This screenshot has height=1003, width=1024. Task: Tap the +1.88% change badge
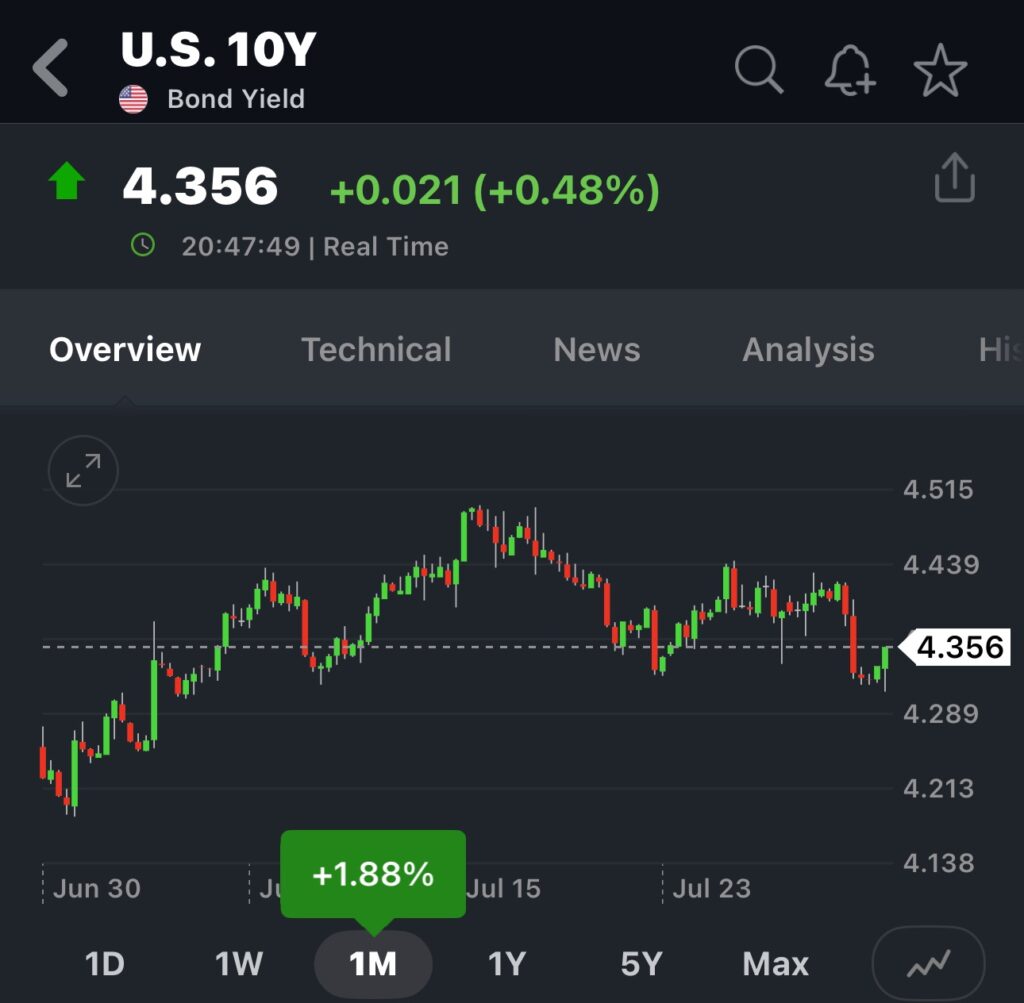(x=373, y=874)
